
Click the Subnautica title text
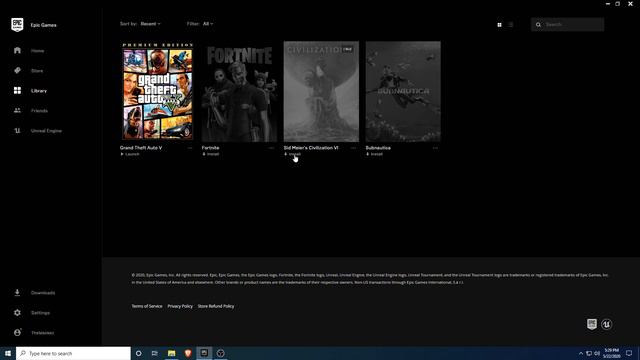tap(378, 148)
